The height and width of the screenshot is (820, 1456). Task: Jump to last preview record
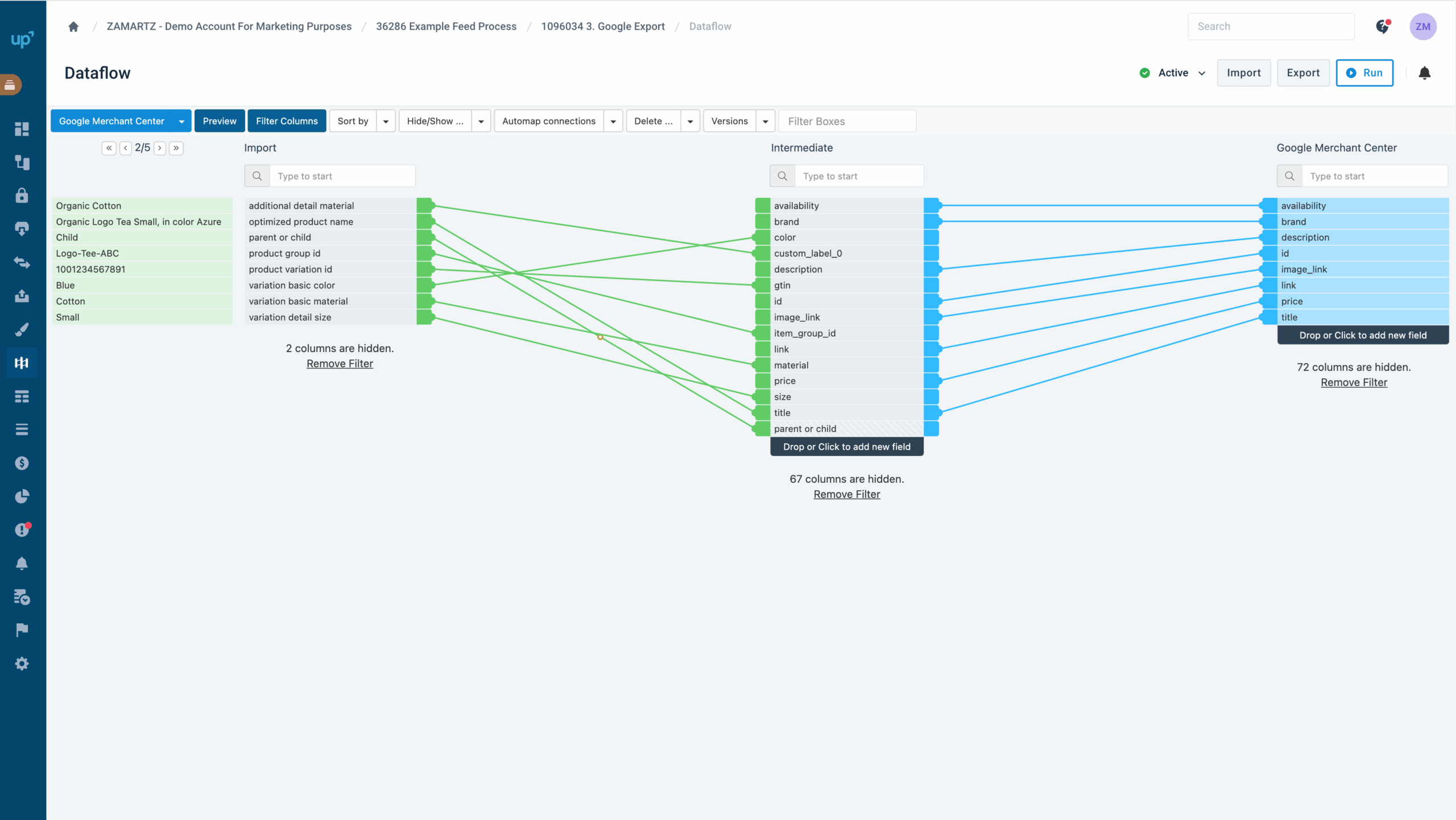(x=176, y=148)
